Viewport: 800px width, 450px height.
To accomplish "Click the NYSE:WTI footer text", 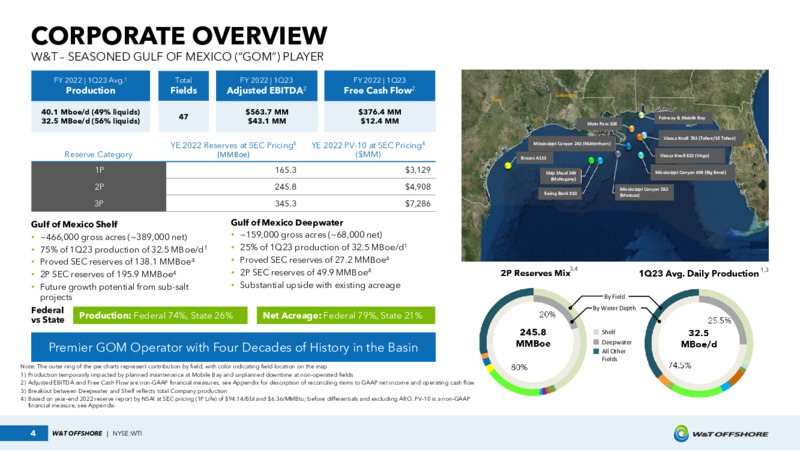I will point(127,434).
